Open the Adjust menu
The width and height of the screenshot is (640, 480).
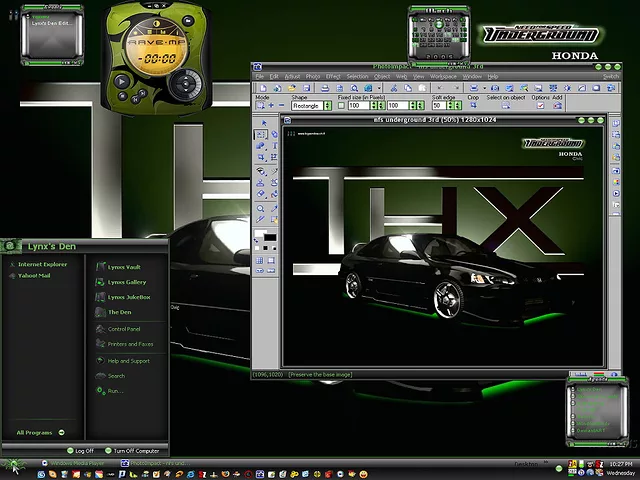pyautogui.click(x=292, y=76)
